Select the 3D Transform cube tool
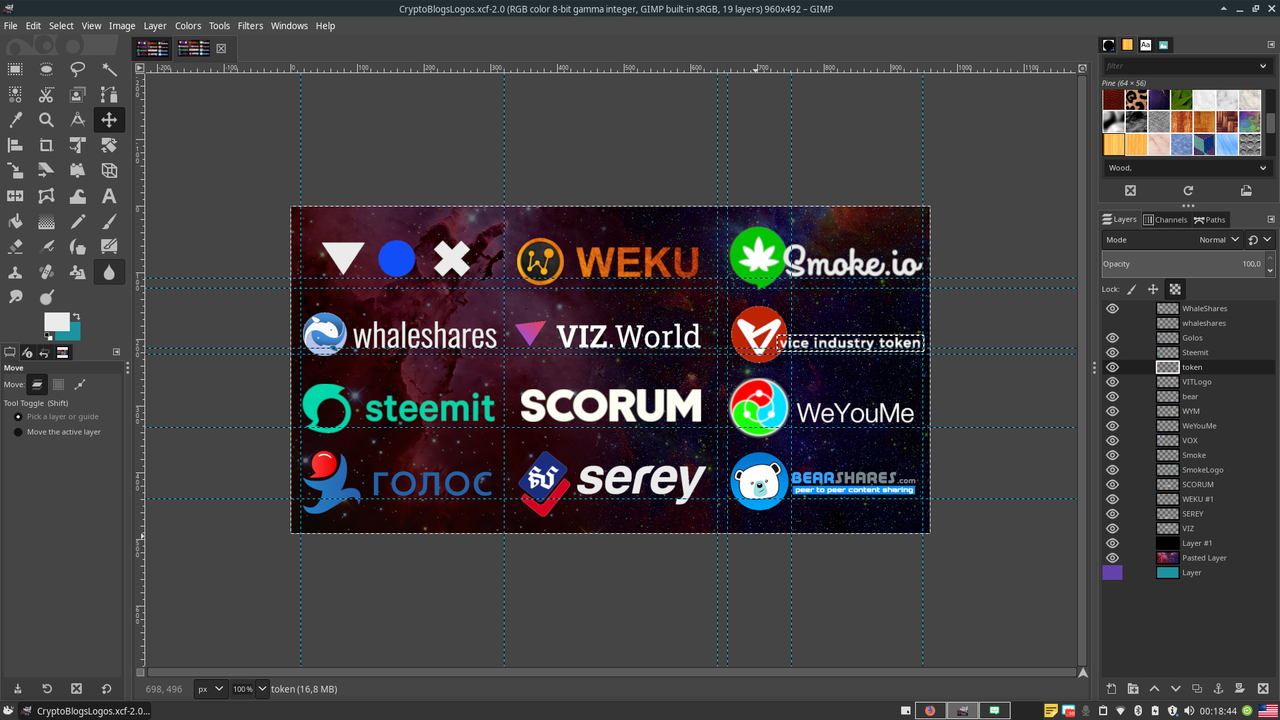This screenshot has width=1280, height=720. click(109, 170)
